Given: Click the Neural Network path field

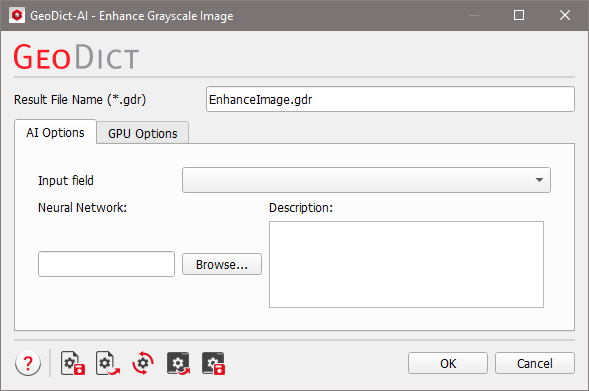Looking at the screenshot, I should pos(106,264).
